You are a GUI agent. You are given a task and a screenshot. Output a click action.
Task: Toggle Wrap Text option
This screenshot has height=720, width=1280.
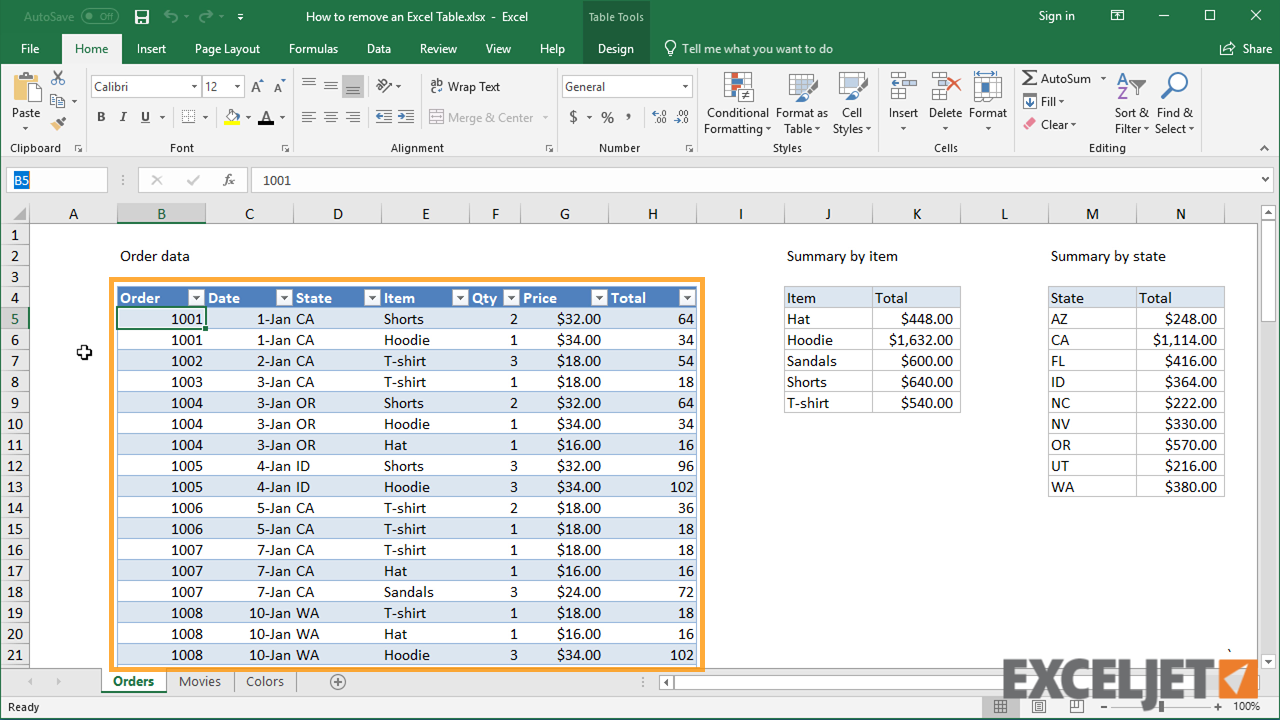tap(464, 87)
